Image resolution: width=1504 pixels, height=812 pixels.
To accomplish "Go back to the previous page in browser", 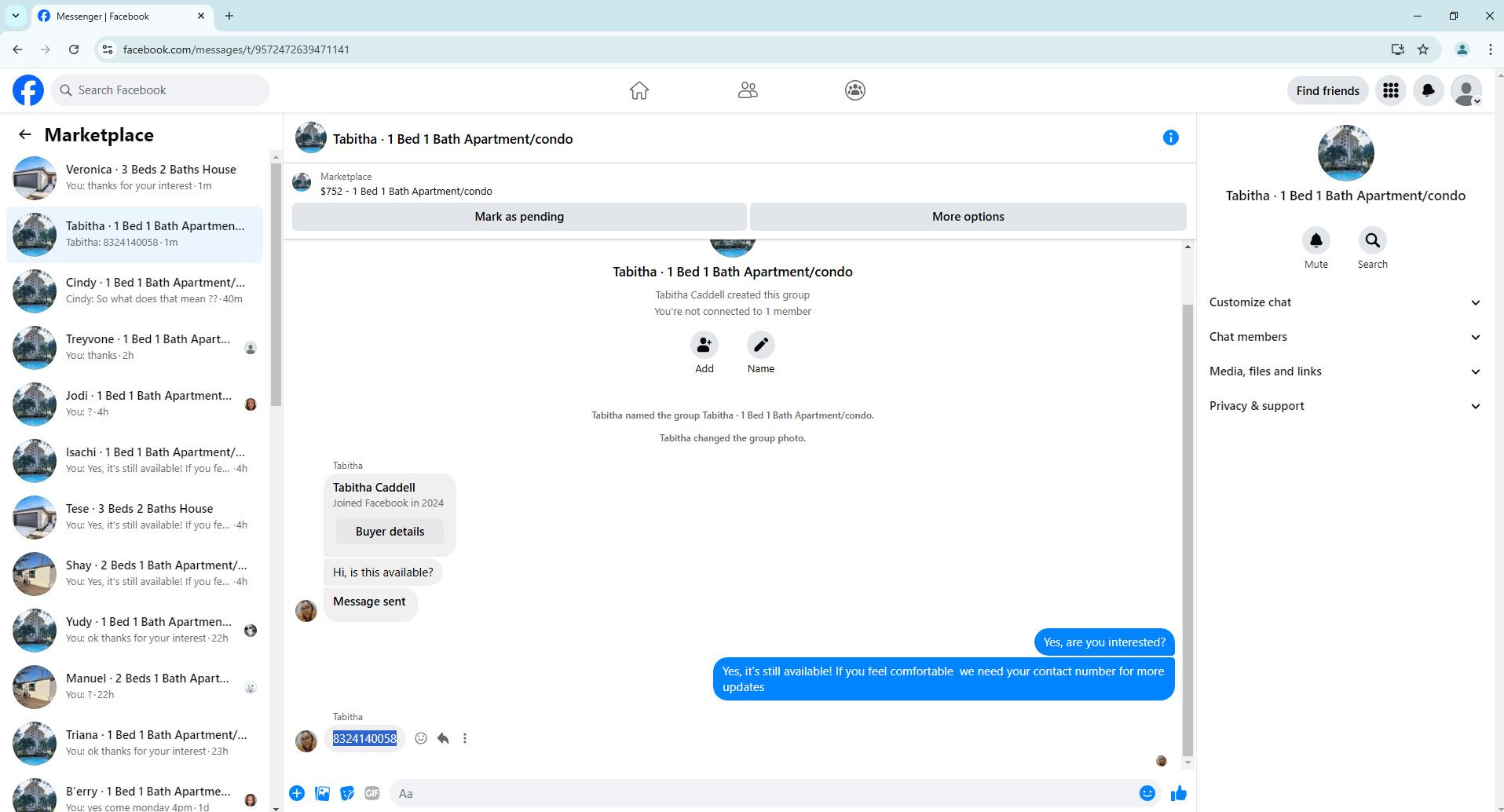I will pos(17,49).
